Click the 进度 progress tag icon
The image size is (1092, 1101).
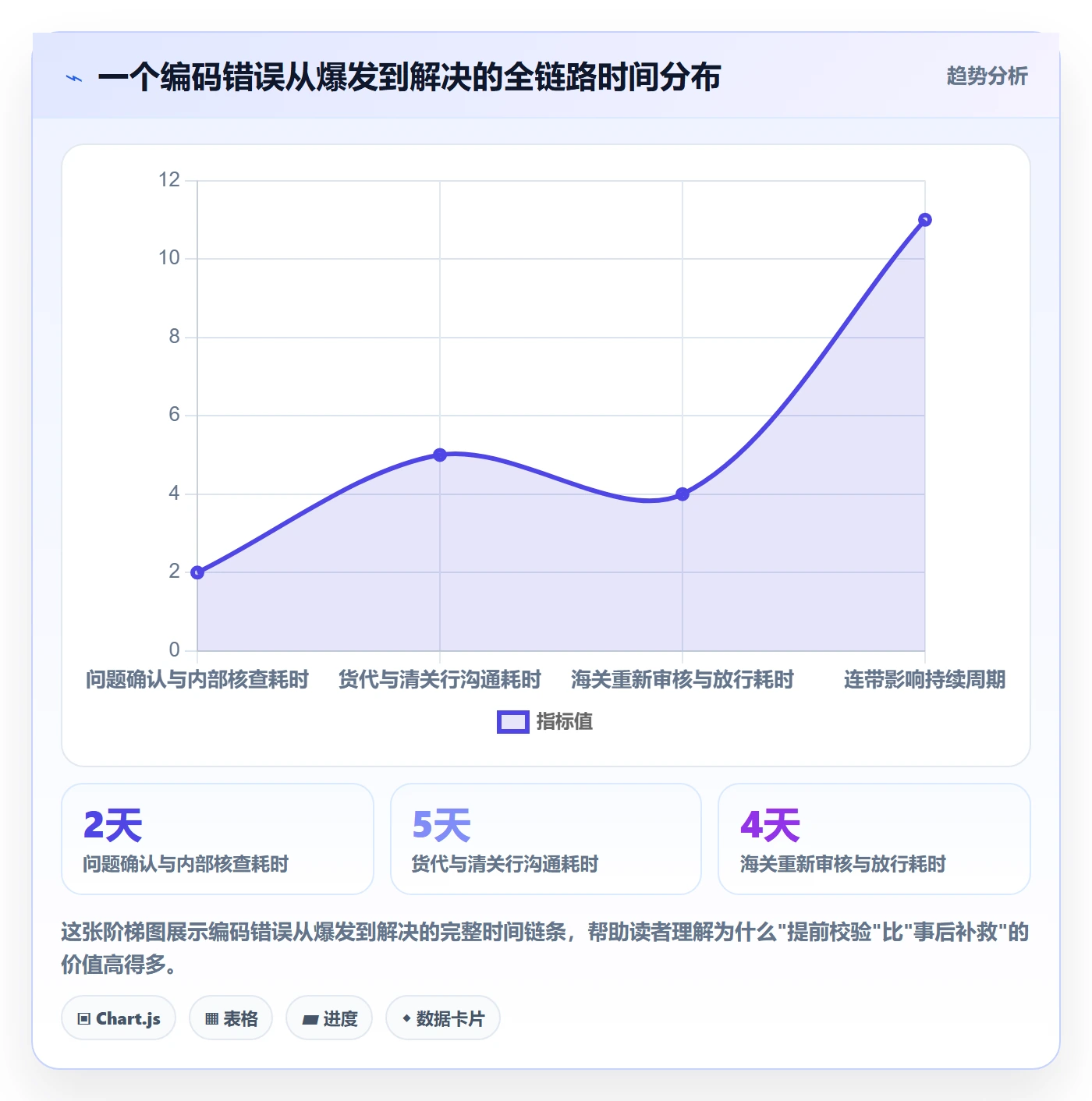[x=310, y=1019]
